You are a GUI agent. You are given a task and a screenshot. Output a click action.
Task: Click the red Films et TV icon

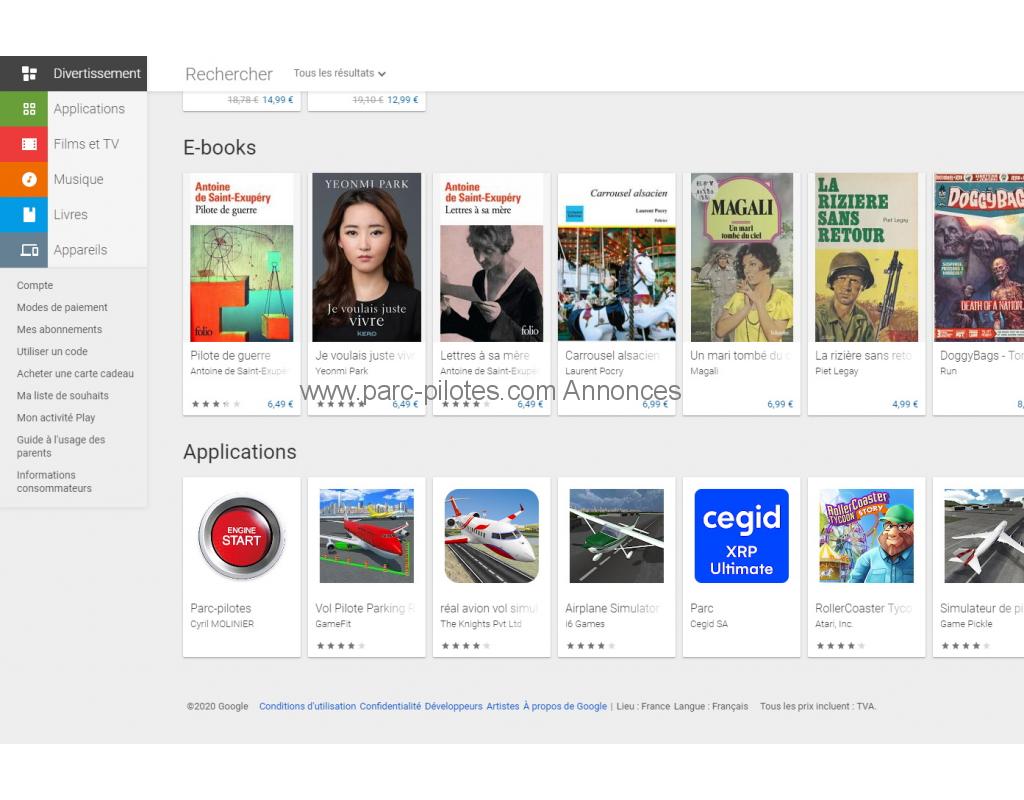(x=29, y=144)
